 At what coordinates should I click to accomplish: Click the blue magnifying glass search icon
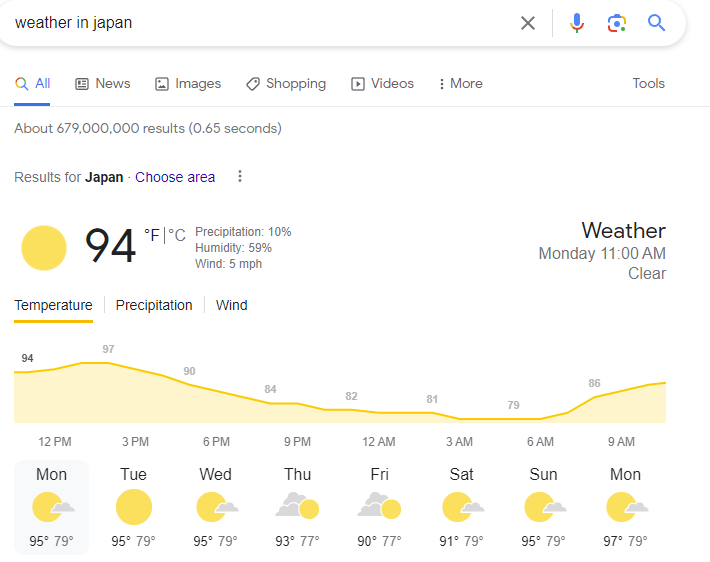(656, 23)
